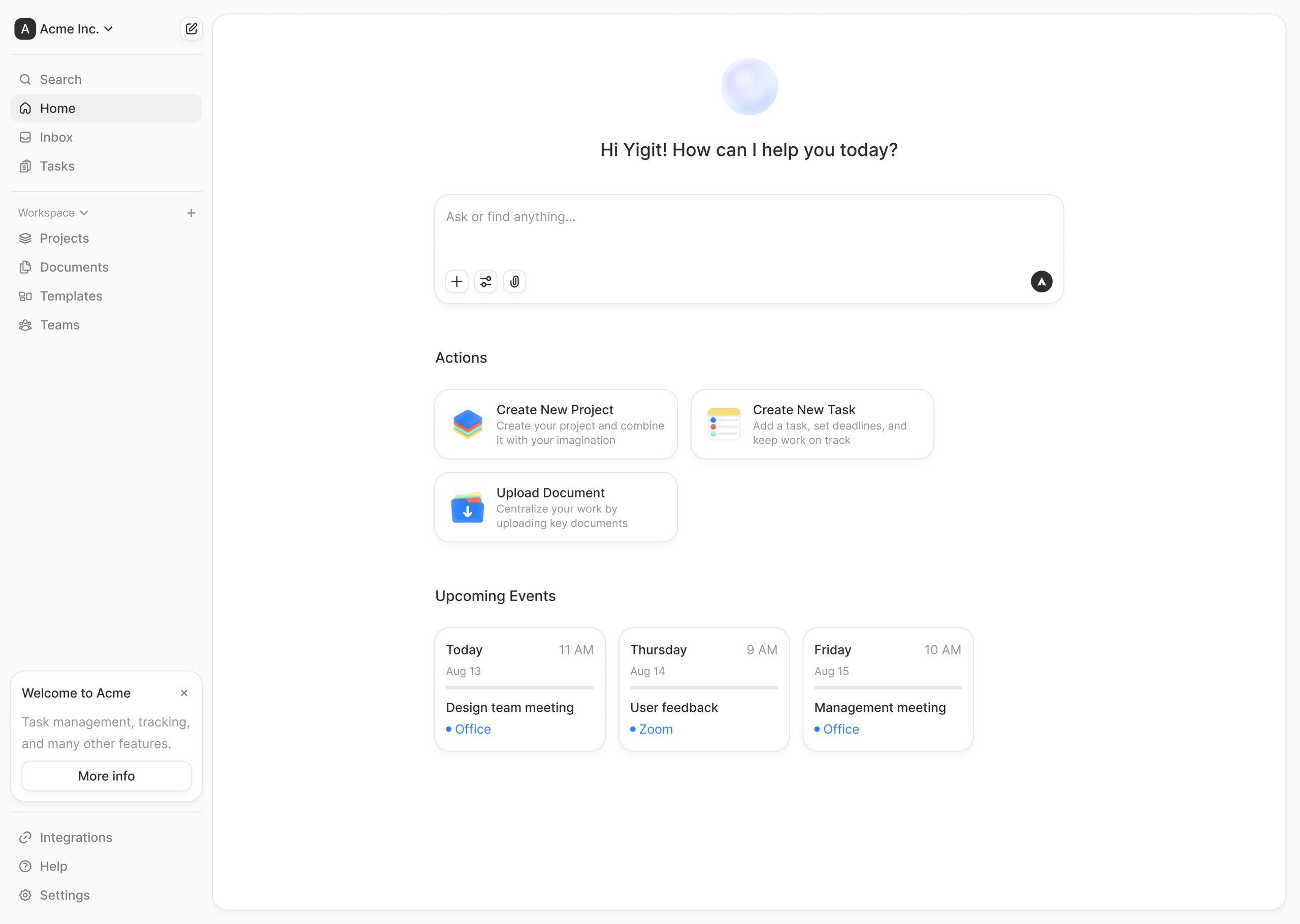
Task: Open the Teams page
Action: 59,325
